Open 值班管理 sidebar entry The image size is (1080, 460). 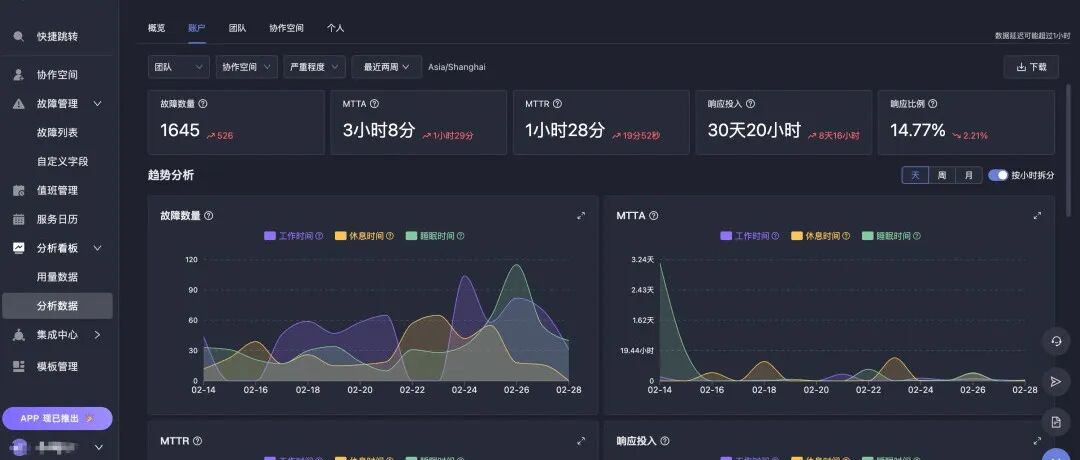(x=57, y=191)
